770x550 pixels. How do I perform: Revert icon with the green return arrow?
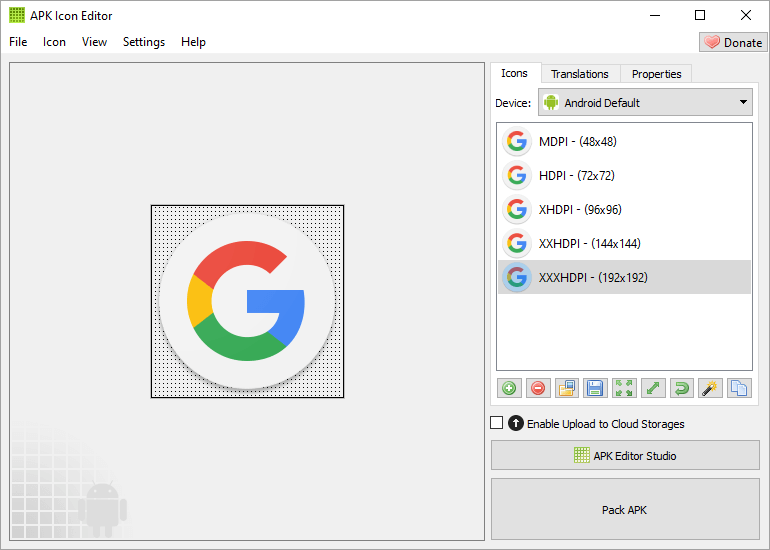tap(682, 388)
